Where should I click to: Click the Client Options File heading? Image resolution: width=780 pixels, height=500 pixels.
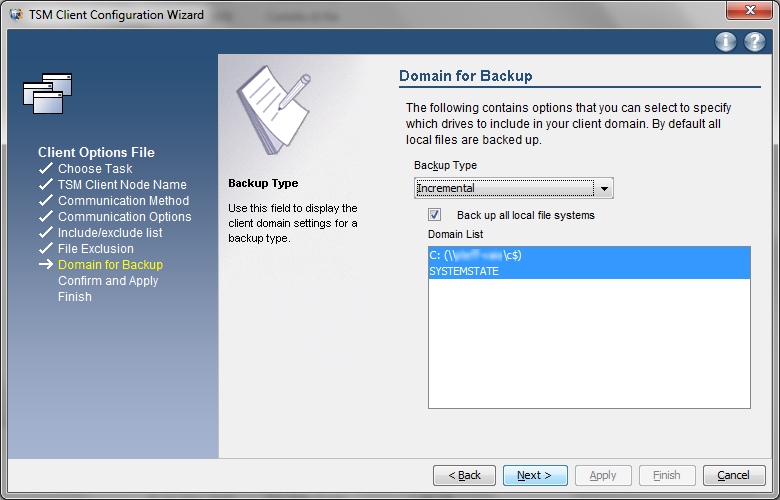[x=97, y=152]
